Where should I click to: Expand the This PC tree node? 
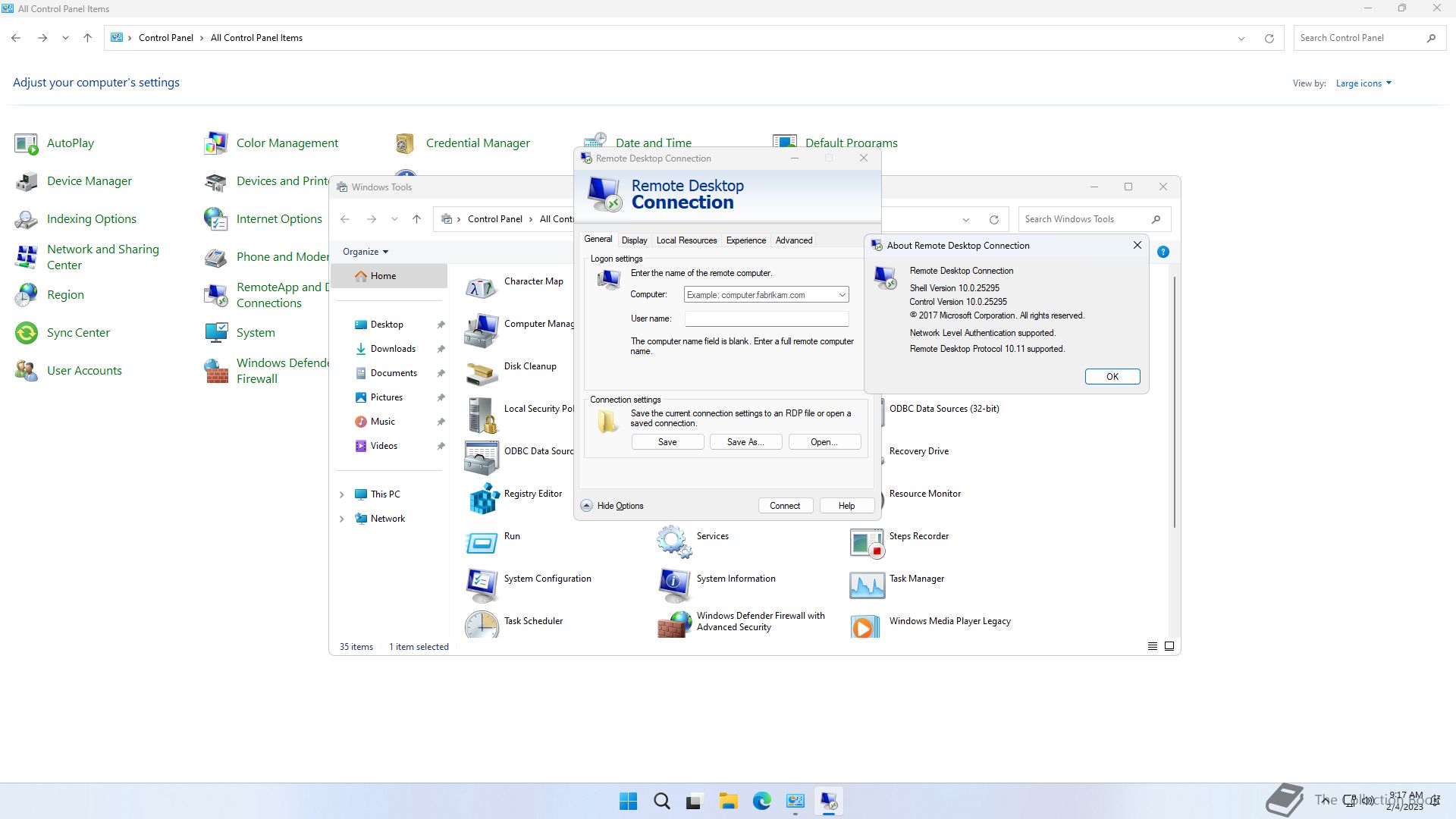click(341, 494)
